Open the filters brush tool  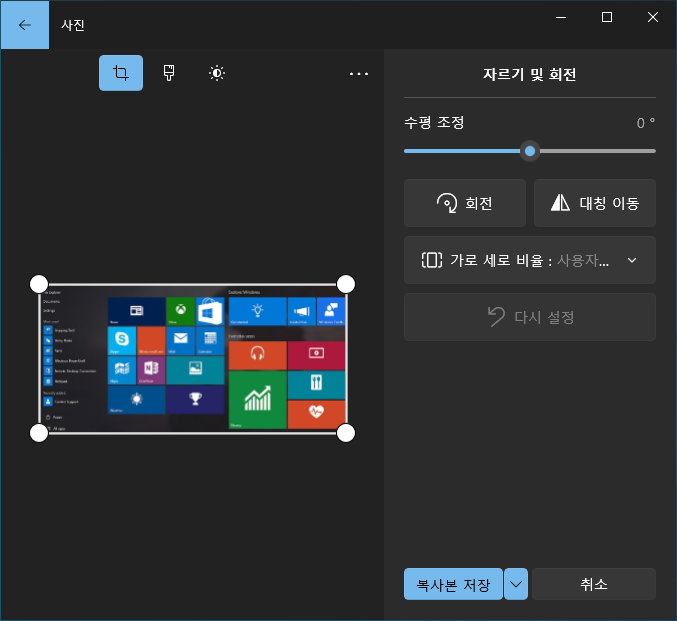(x=169, y=73)
